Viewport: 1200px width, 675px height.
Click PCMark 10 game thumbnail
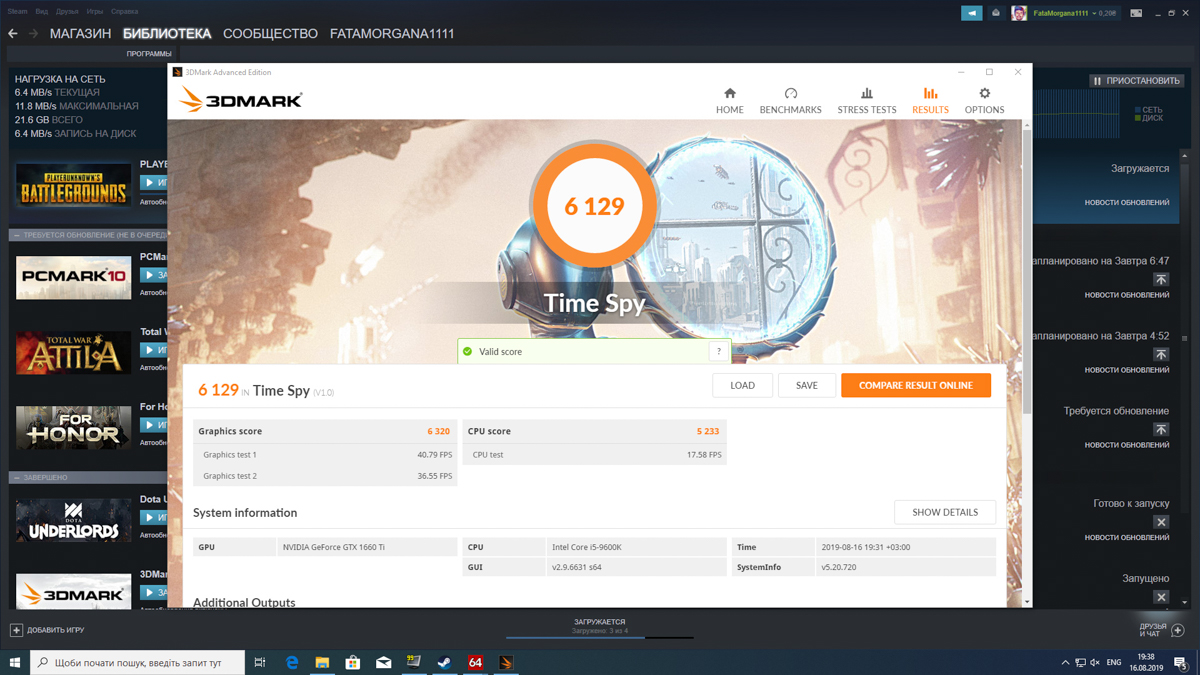point(73,277)
